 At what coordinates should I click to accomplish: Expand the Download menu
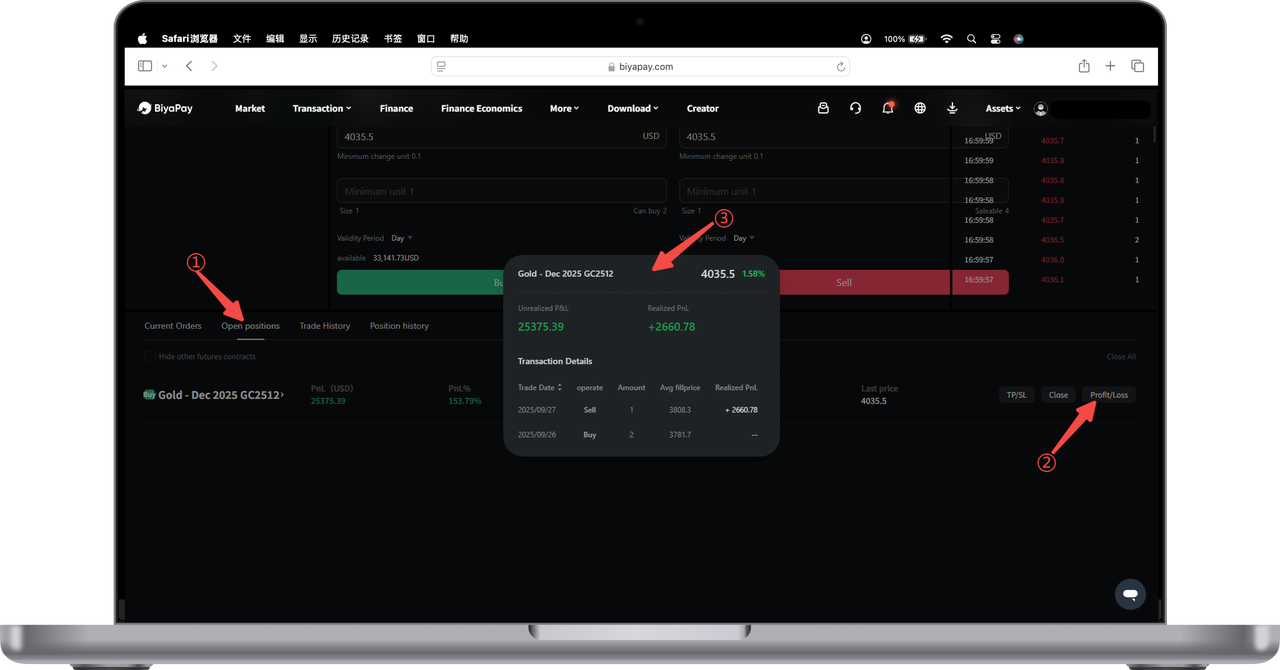[632, 108]
